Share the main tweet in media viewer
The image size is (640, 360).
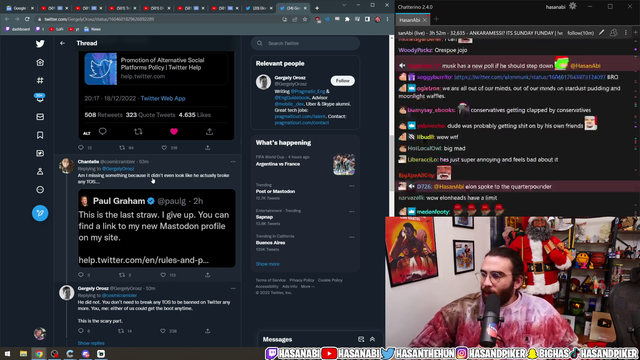(209, 131)
